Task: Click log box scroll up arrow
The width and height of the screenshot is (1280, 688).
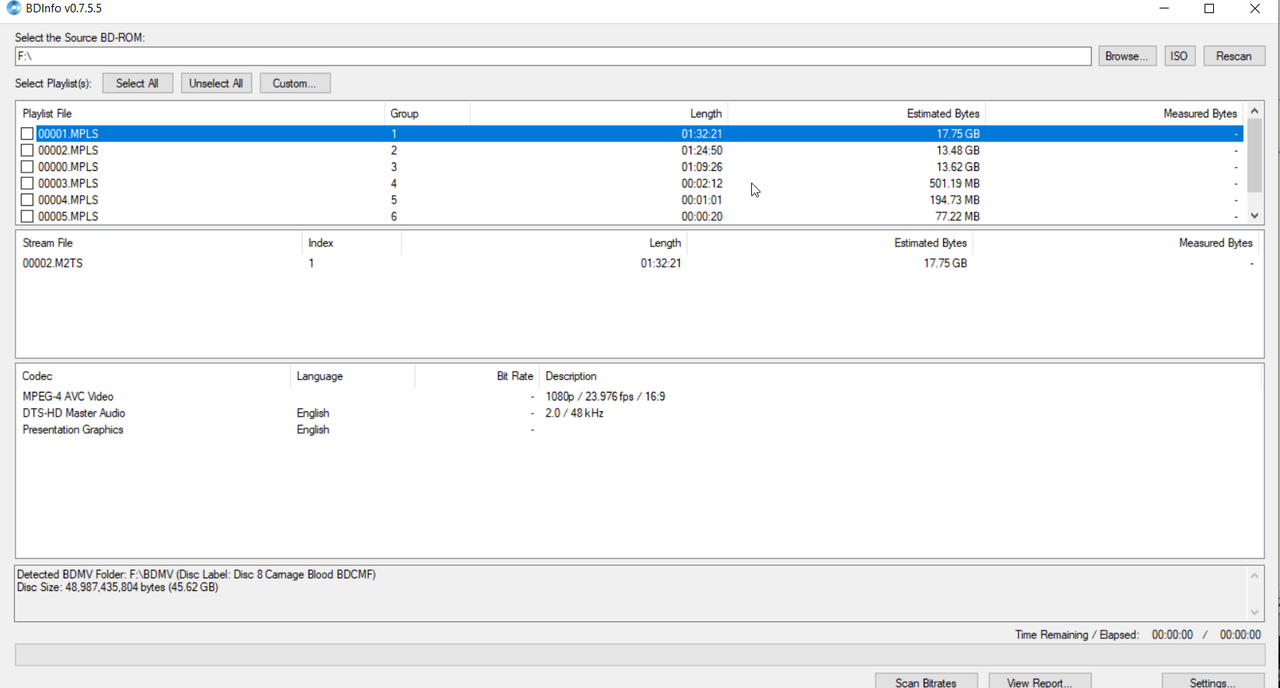Action: tap(1255, 575)
